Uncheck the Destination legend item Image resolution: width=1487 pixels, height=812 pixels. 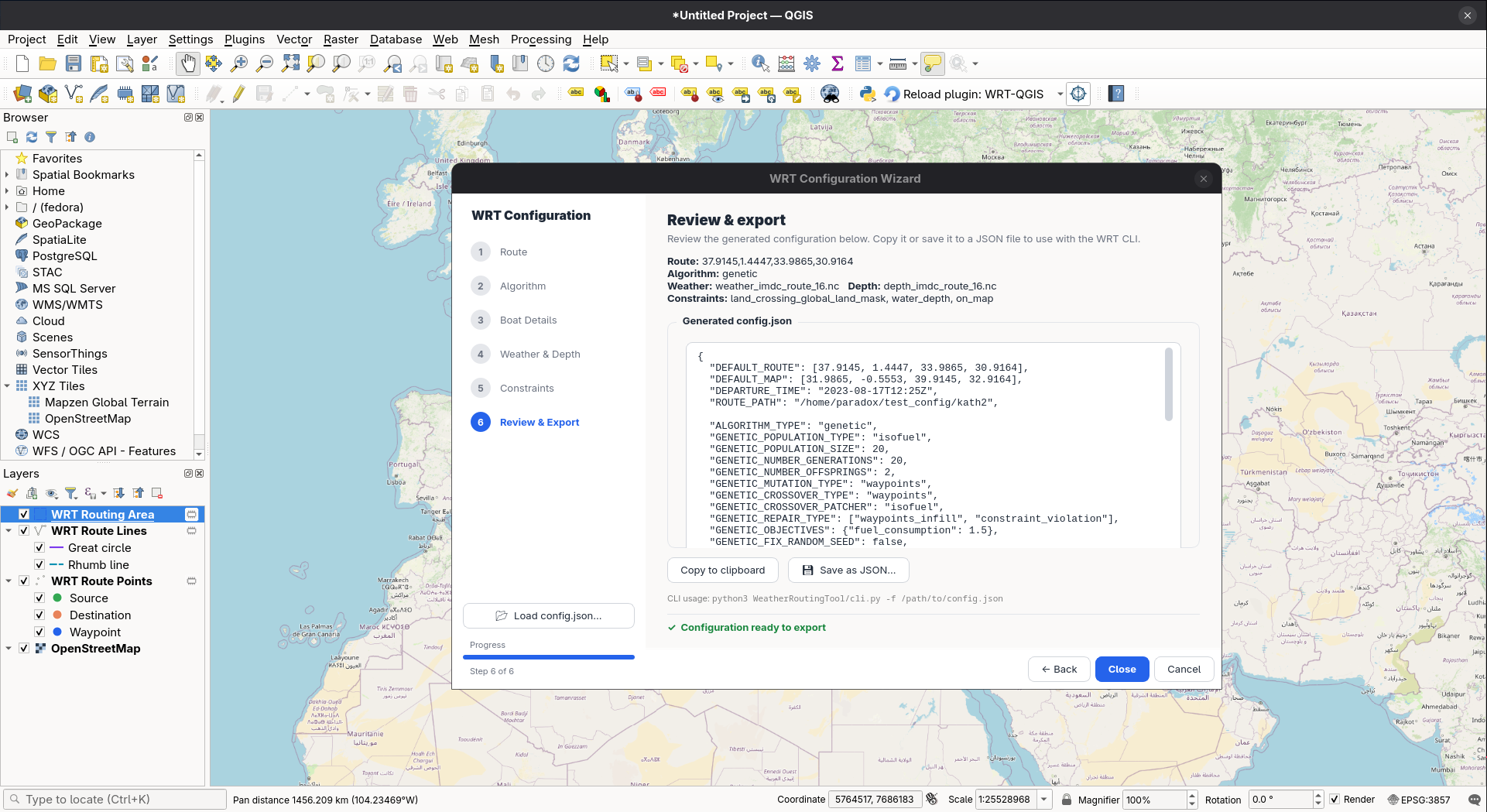39,615
